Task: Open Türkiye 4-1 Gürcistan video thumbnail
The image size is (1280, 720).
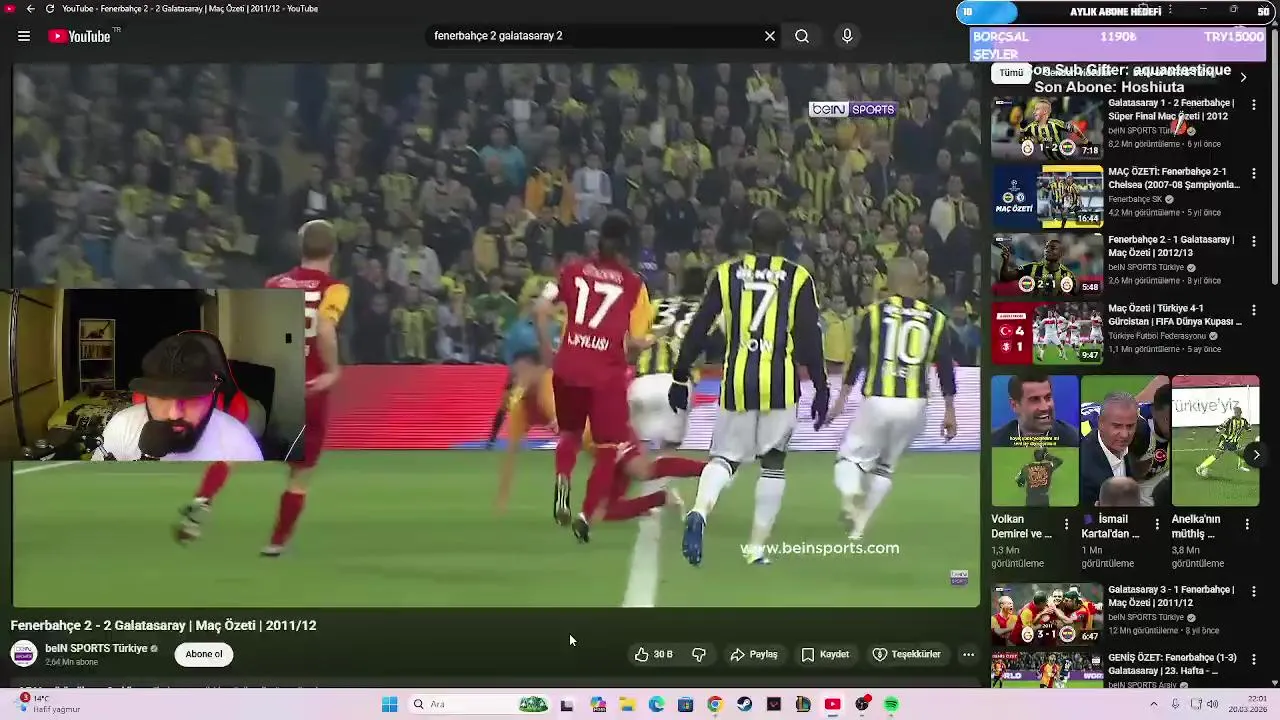Action: [x=1047, y=332]
